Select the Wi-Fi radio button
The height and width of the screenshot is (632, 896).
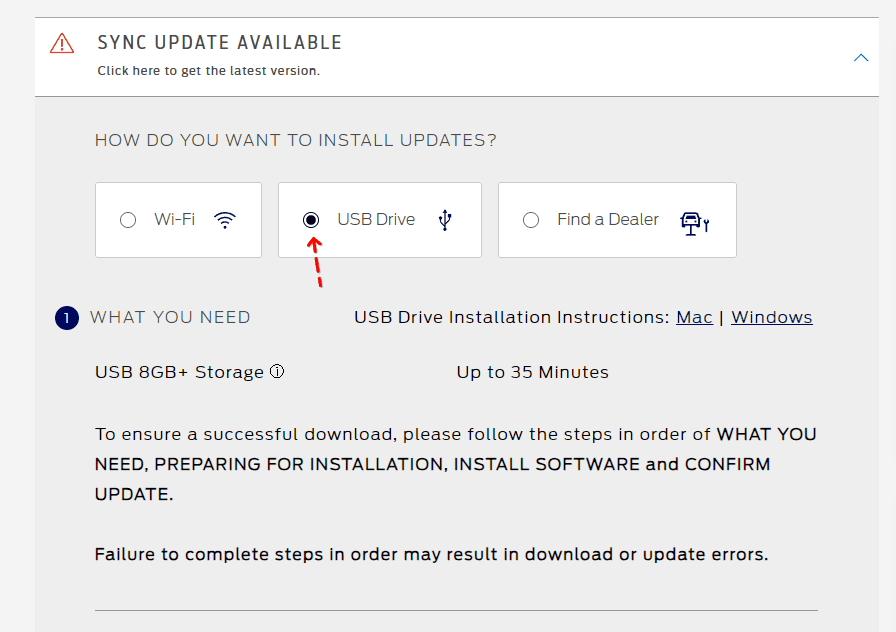[x=128, y=220]
